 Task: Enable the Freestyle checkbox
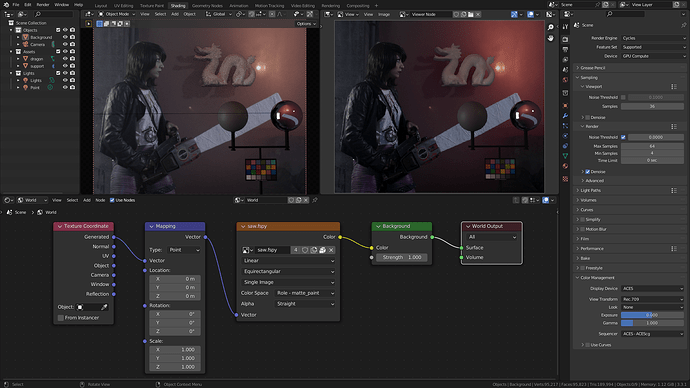click(583, 268)
